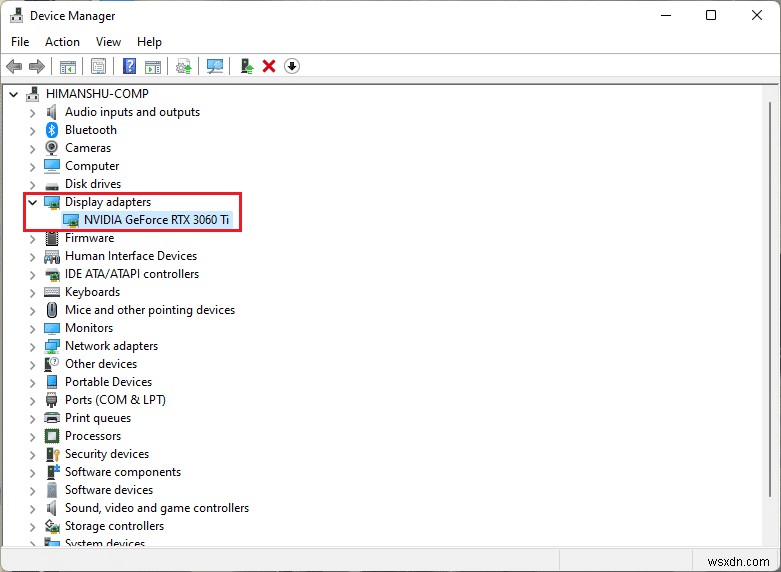This screenshot has height=572, width=781.
Task: Select the HIMANSHU-COMP computer name
Action: pos(97,94)
